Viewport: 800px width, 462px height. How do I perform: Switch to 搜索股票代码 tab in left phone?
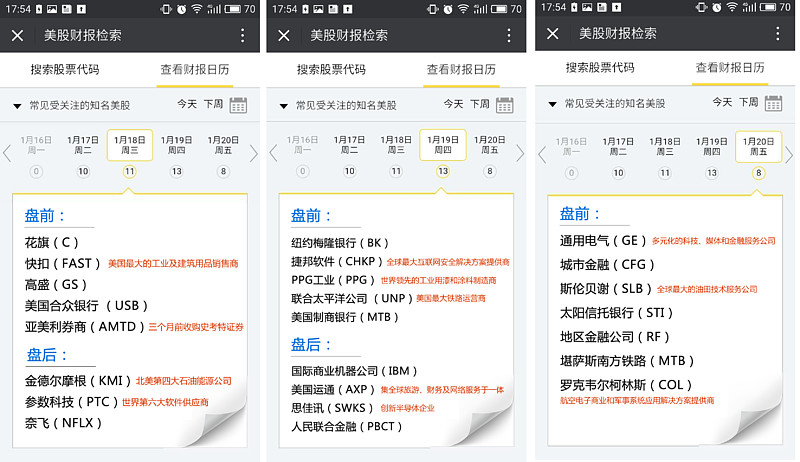65,69
